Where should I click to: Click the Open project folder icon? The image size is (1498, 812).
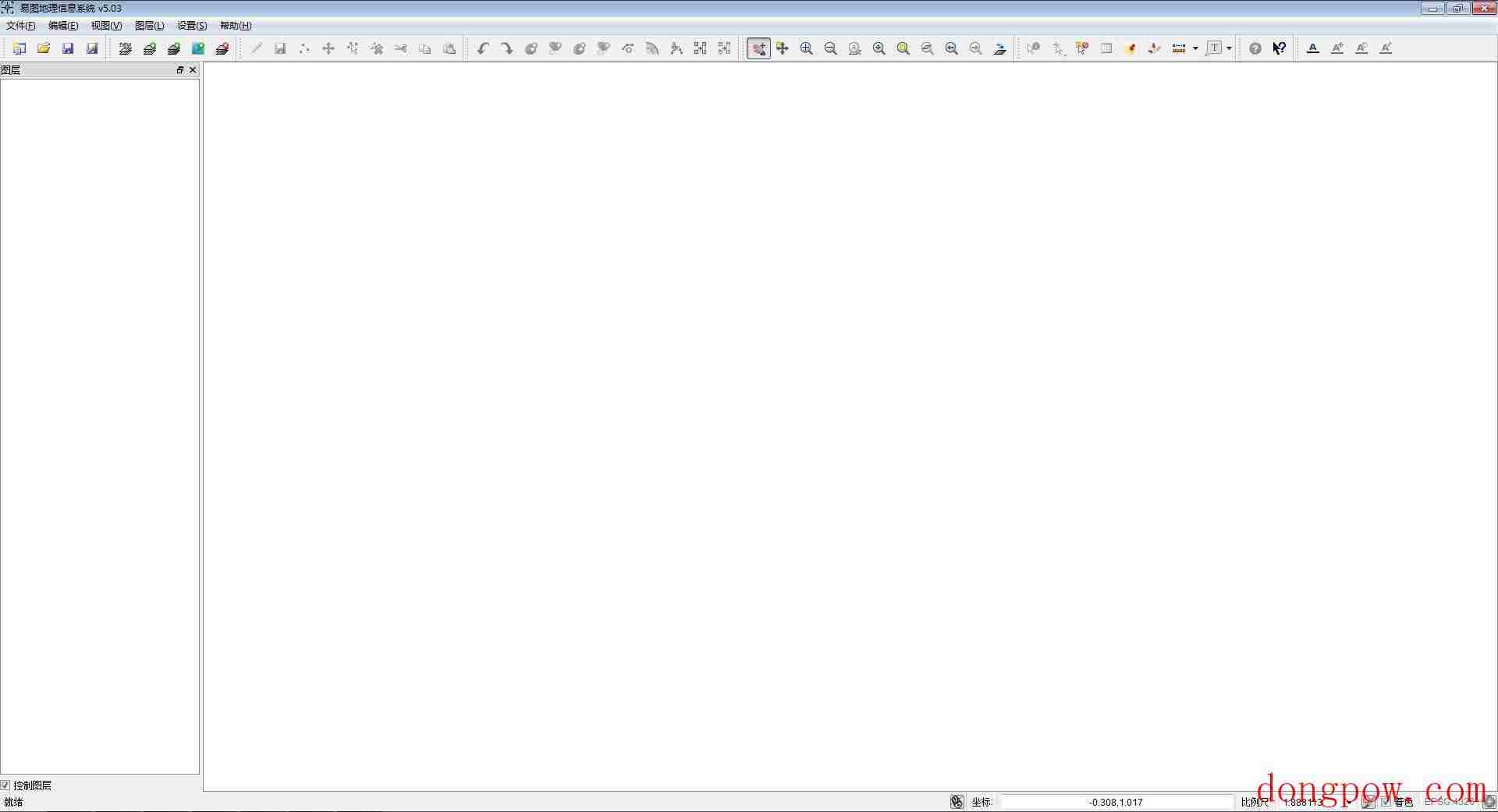[44, 48]
